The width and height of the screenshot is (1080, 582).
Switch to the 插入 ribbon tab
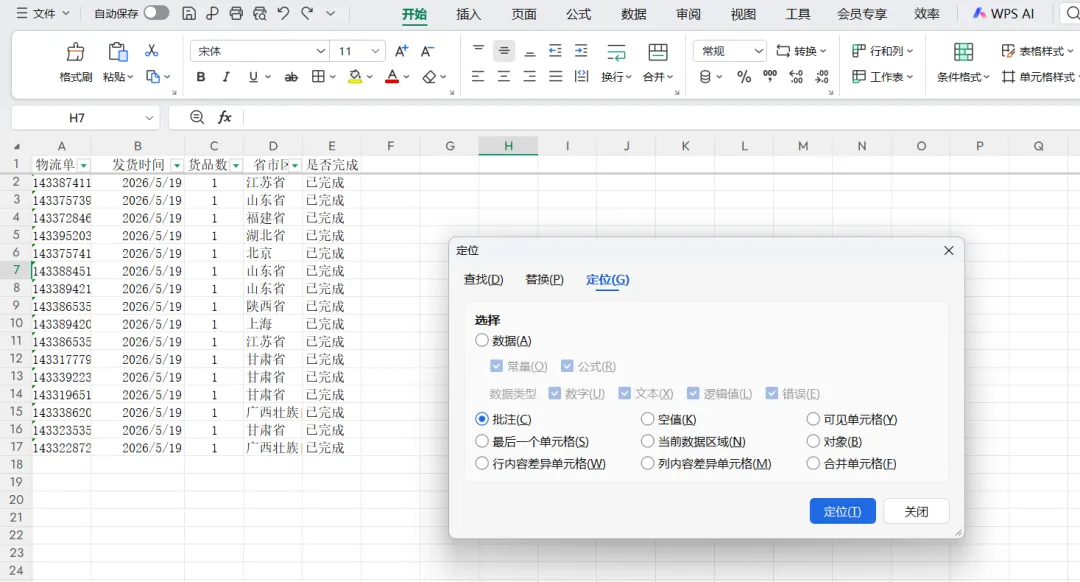click(468, 14)
